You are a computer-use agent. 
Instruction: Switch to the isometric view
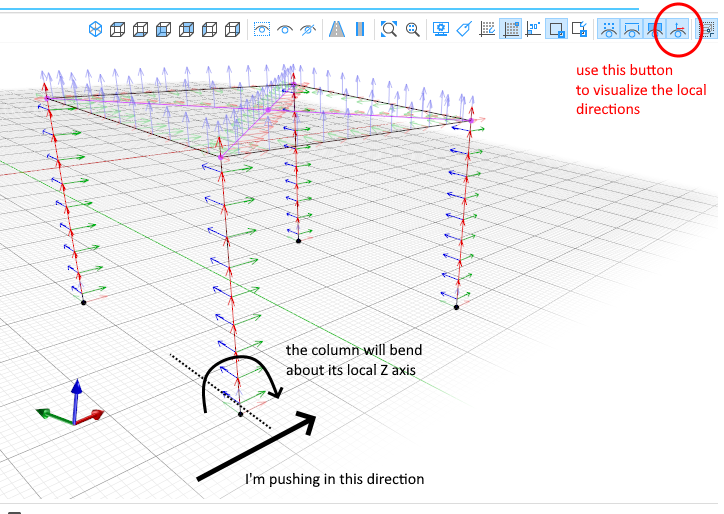pos(95,30)
